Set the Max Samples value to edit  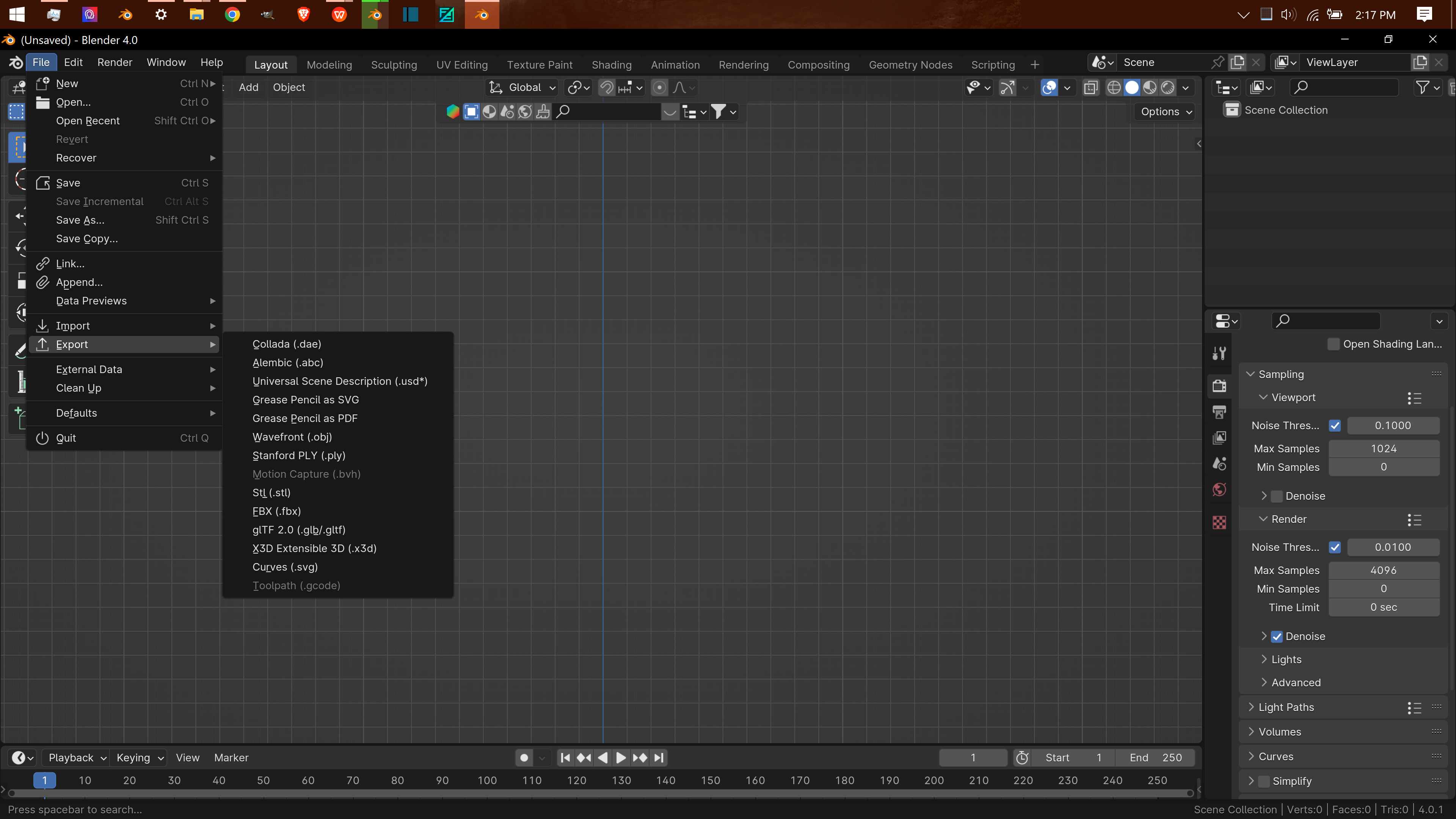[1384, 448]
